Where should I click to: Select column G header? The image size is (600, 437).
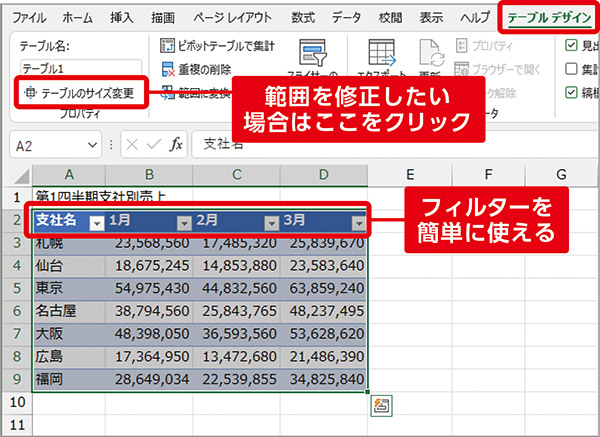[561, 175]
